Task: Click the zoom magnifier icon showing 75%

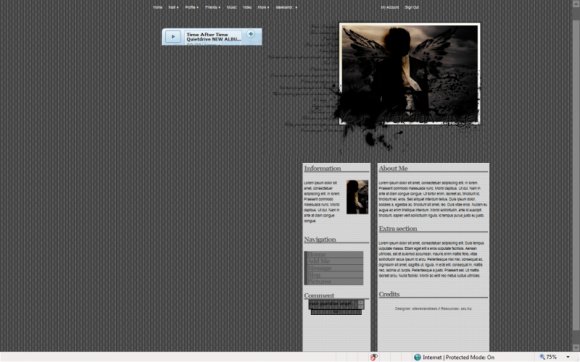Action: [542, 357]
